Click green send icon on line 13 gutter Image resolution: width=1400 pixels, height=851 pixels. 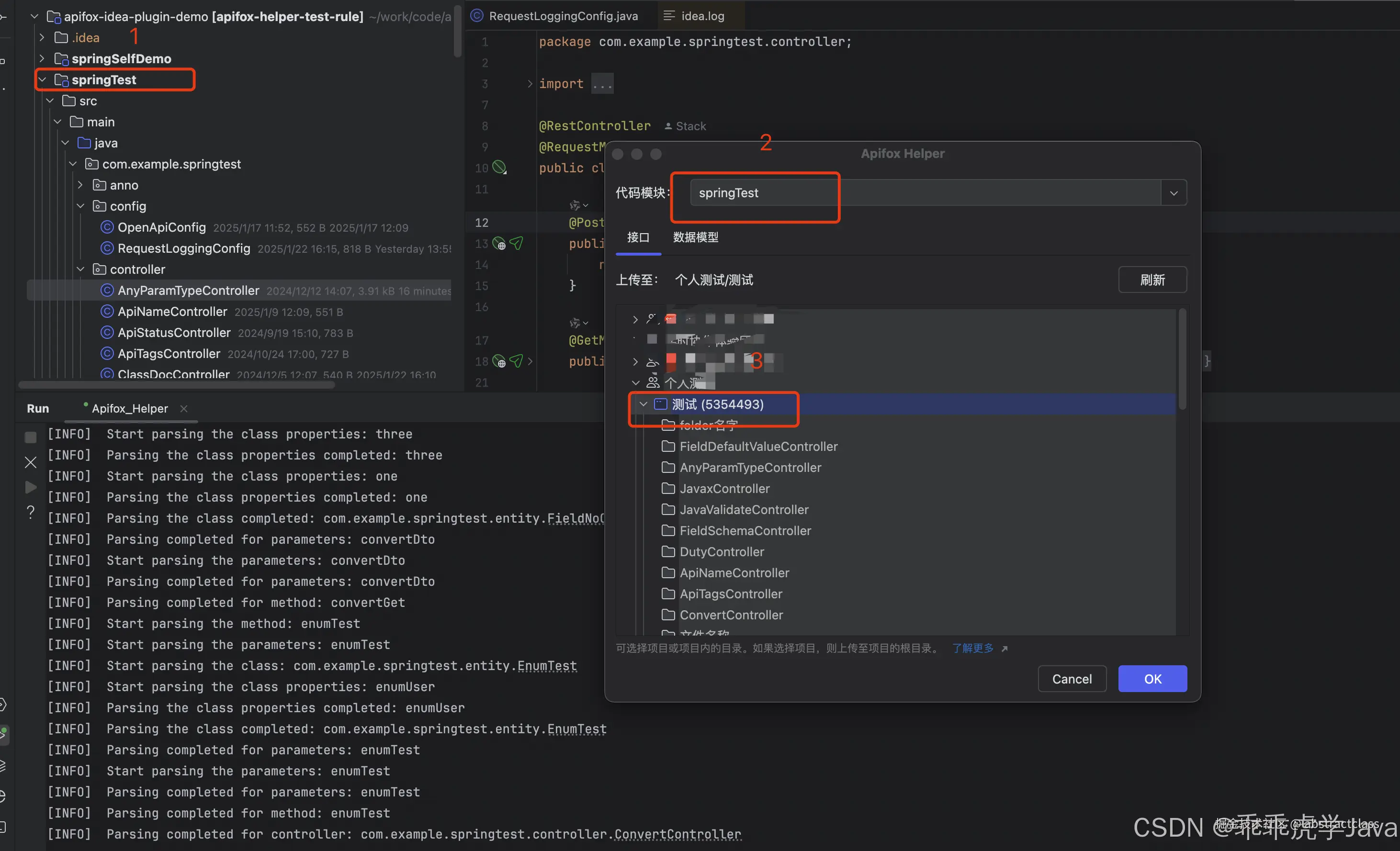517,244
